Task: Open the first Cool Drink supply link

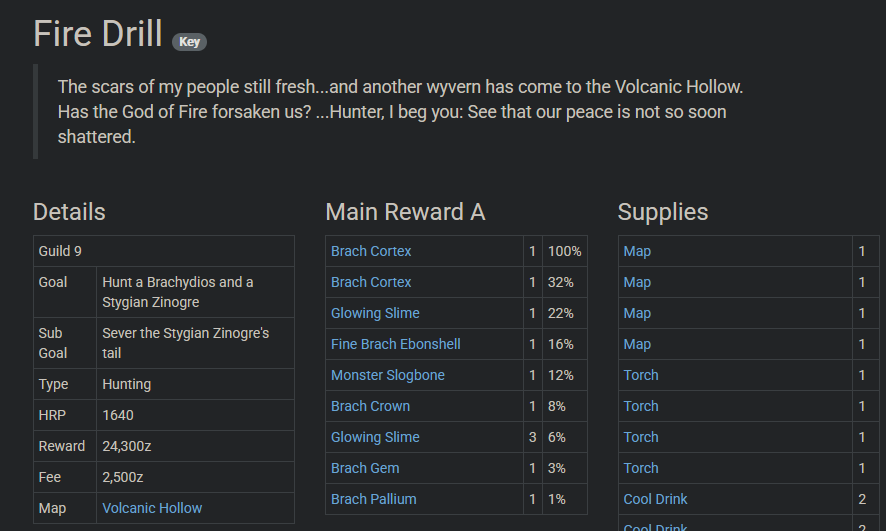Action: 655,499
